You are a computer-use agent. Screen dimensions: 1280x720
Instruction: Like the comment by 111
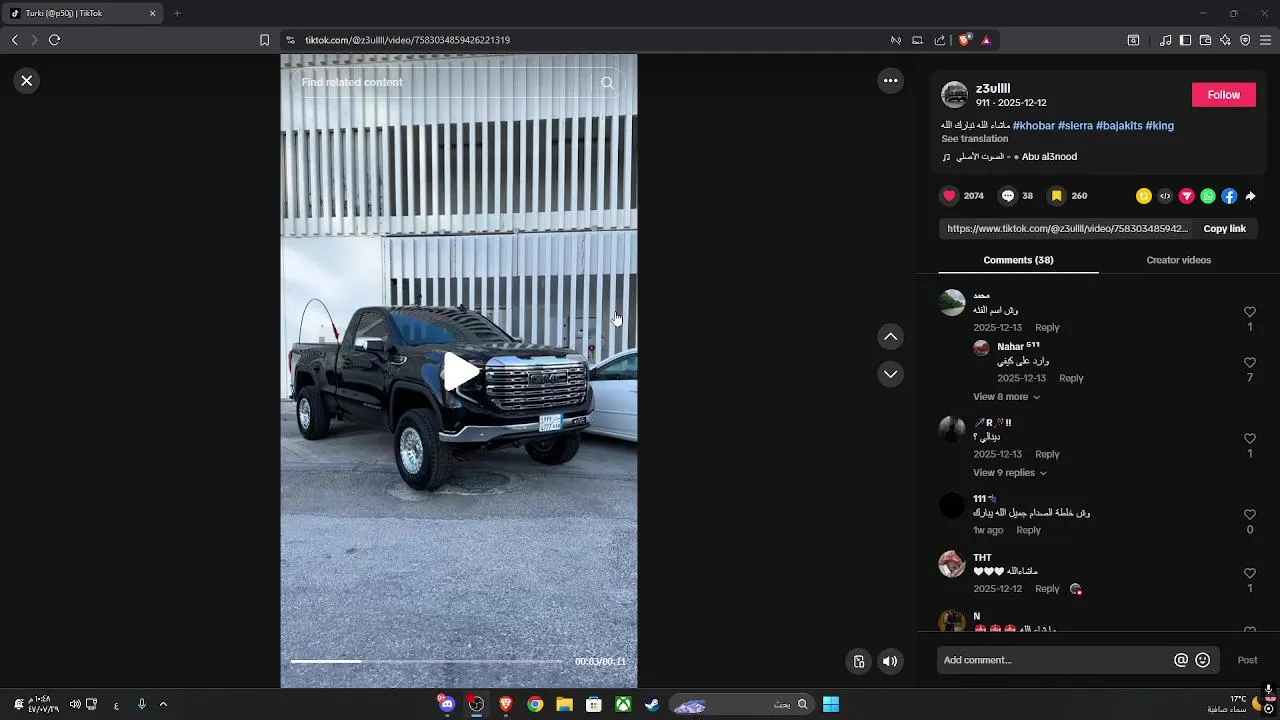coord(1249,515)
